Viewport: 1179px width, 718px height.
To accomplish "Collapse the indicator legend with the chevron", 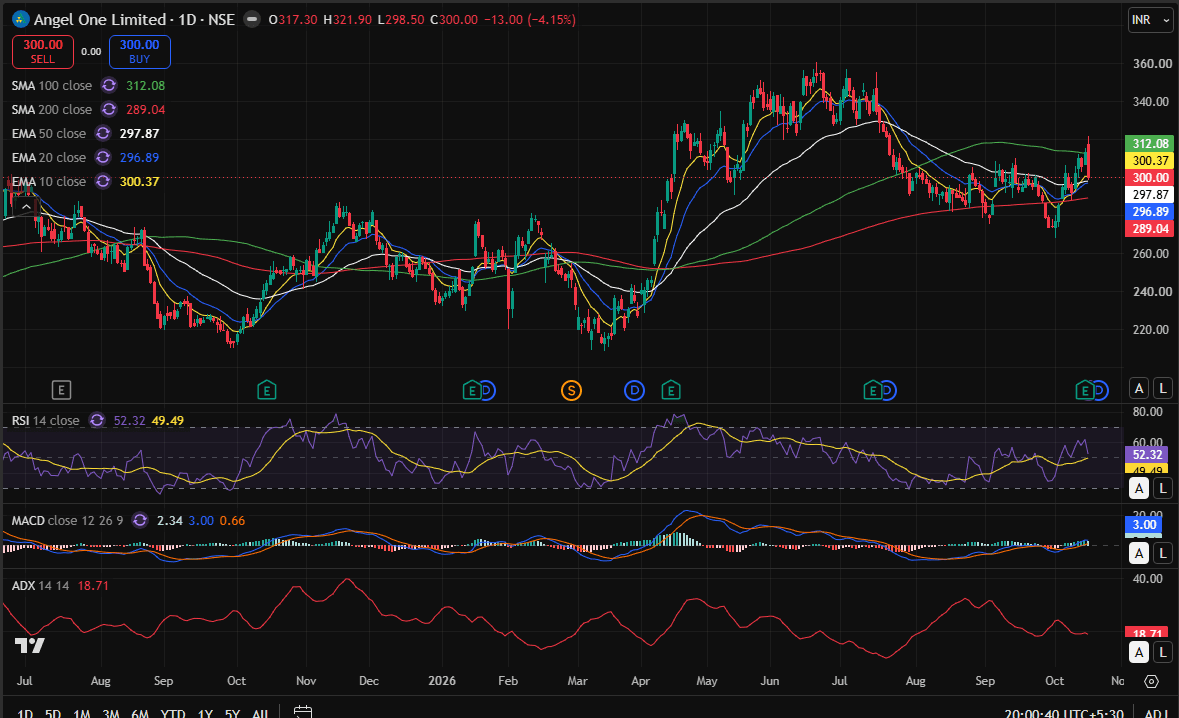I will pos(26,207).
